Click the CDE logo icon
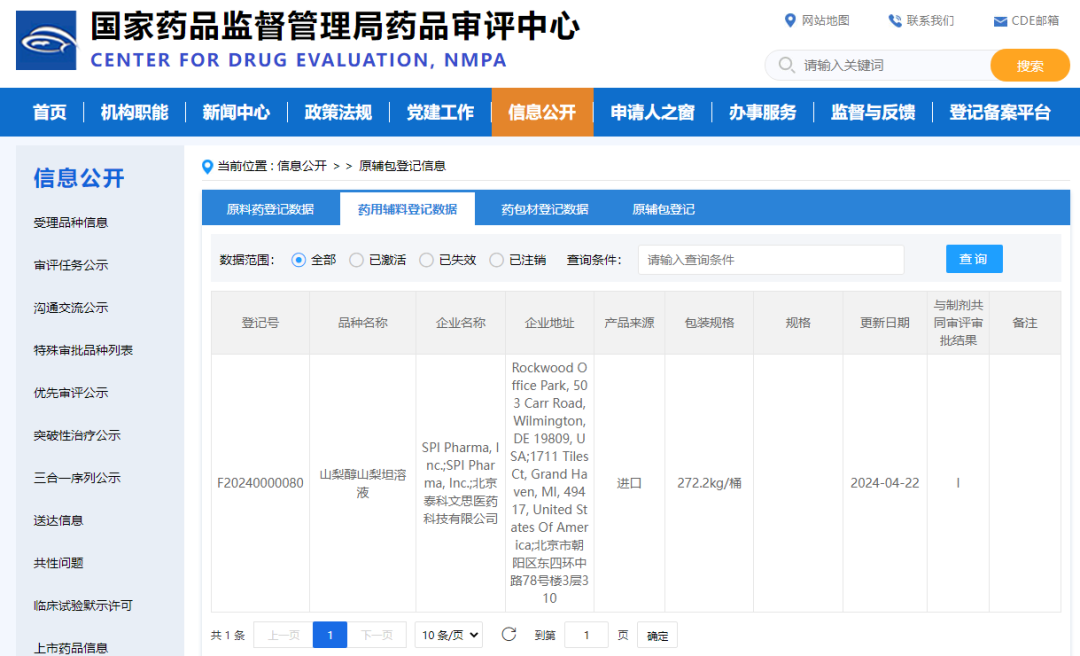Screen dimensions: 1080x656 point(46,40)
